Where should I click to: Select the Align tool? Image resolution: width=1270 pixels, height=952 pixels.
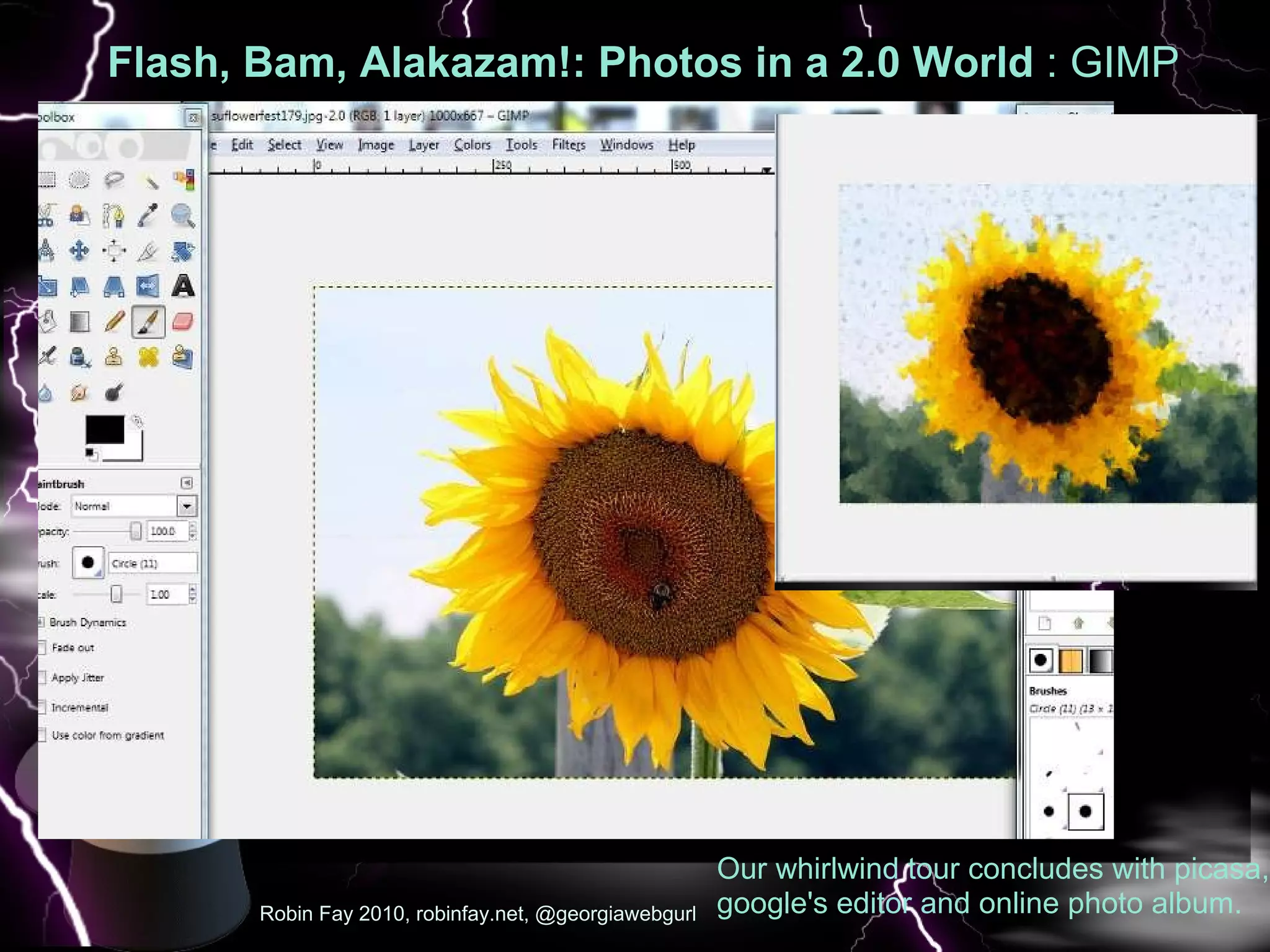pos(114,251)
